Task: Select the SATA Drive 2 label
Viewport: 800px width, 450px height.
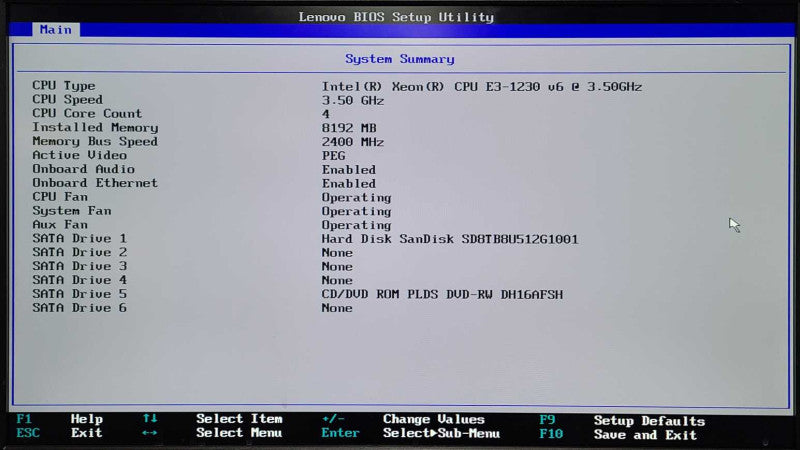Action: [x=79, y=252]
